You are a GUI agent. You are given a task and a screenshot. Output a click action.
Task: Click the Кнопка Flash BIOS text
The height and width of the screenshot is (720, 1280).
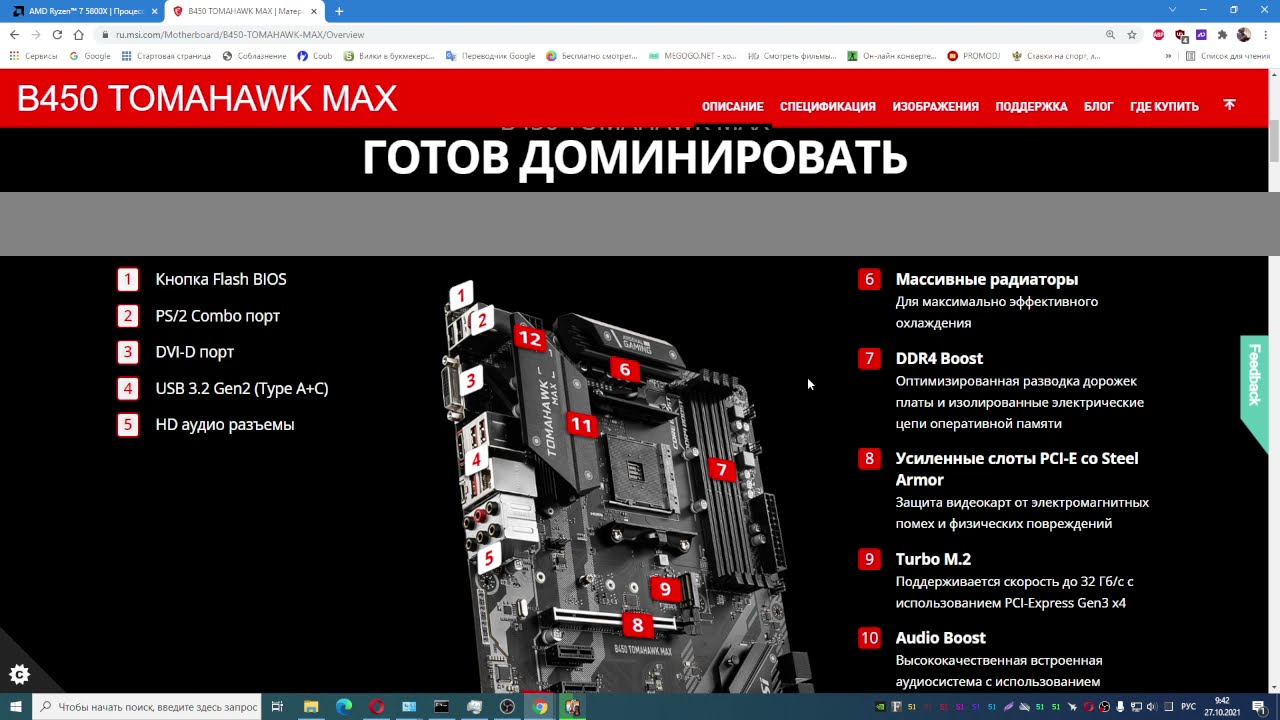coord(221,279)
